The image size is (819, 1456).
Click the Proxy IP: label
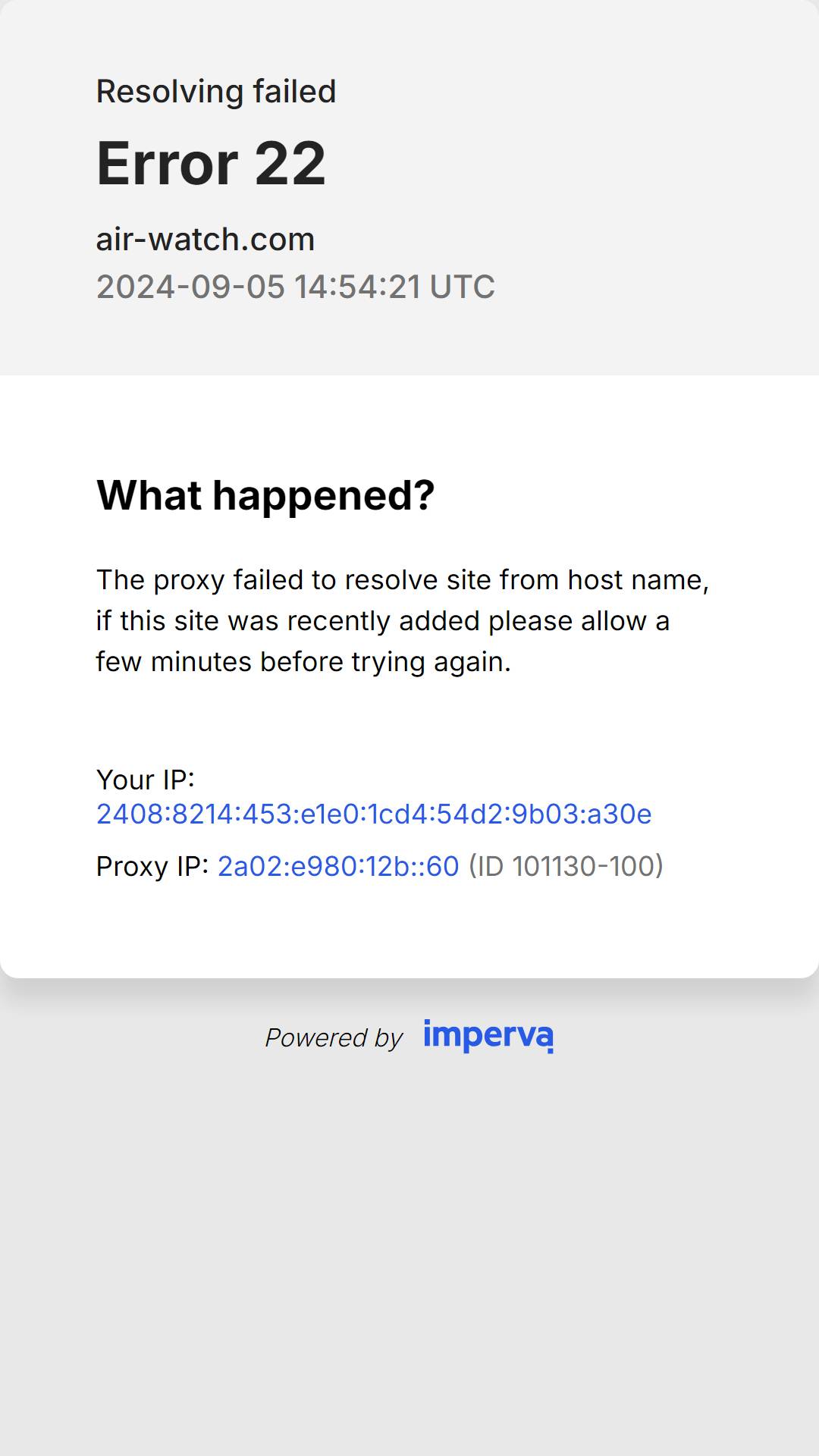pyautogui.click(x=152, y=866)
